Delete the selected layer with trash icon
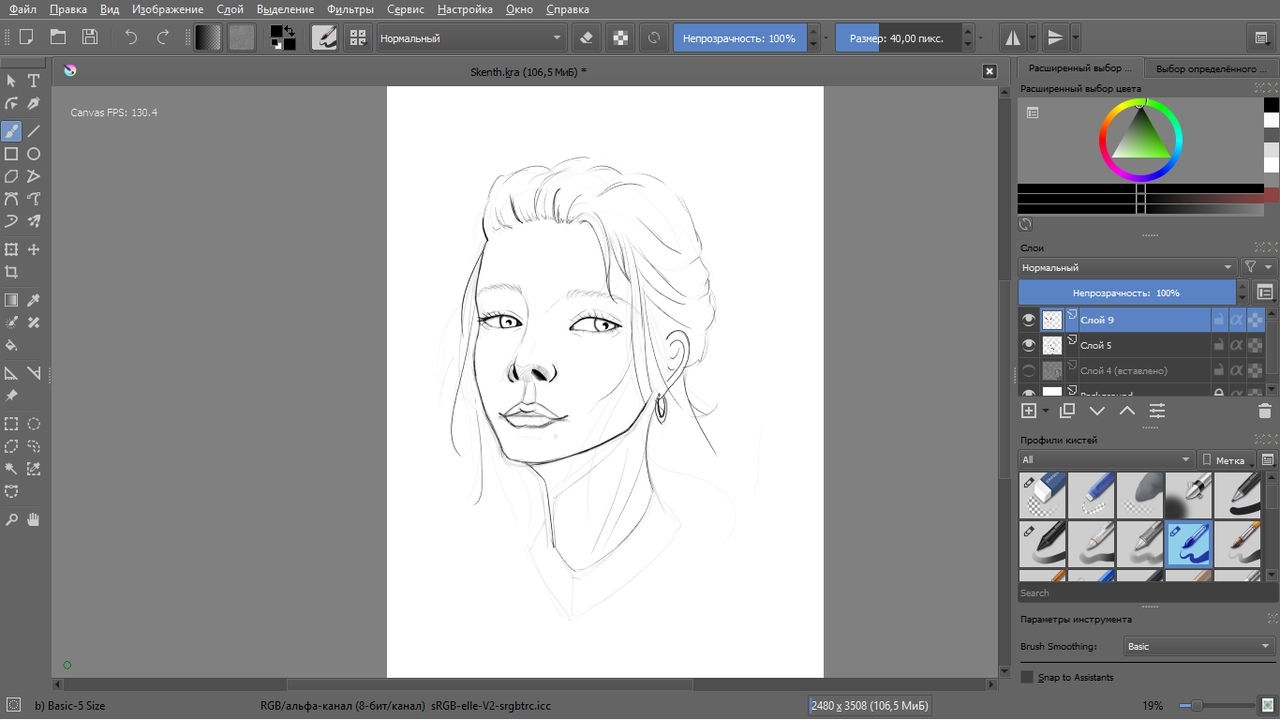Viewport: 1280px width, 720px height. (x=1264, y=411)
